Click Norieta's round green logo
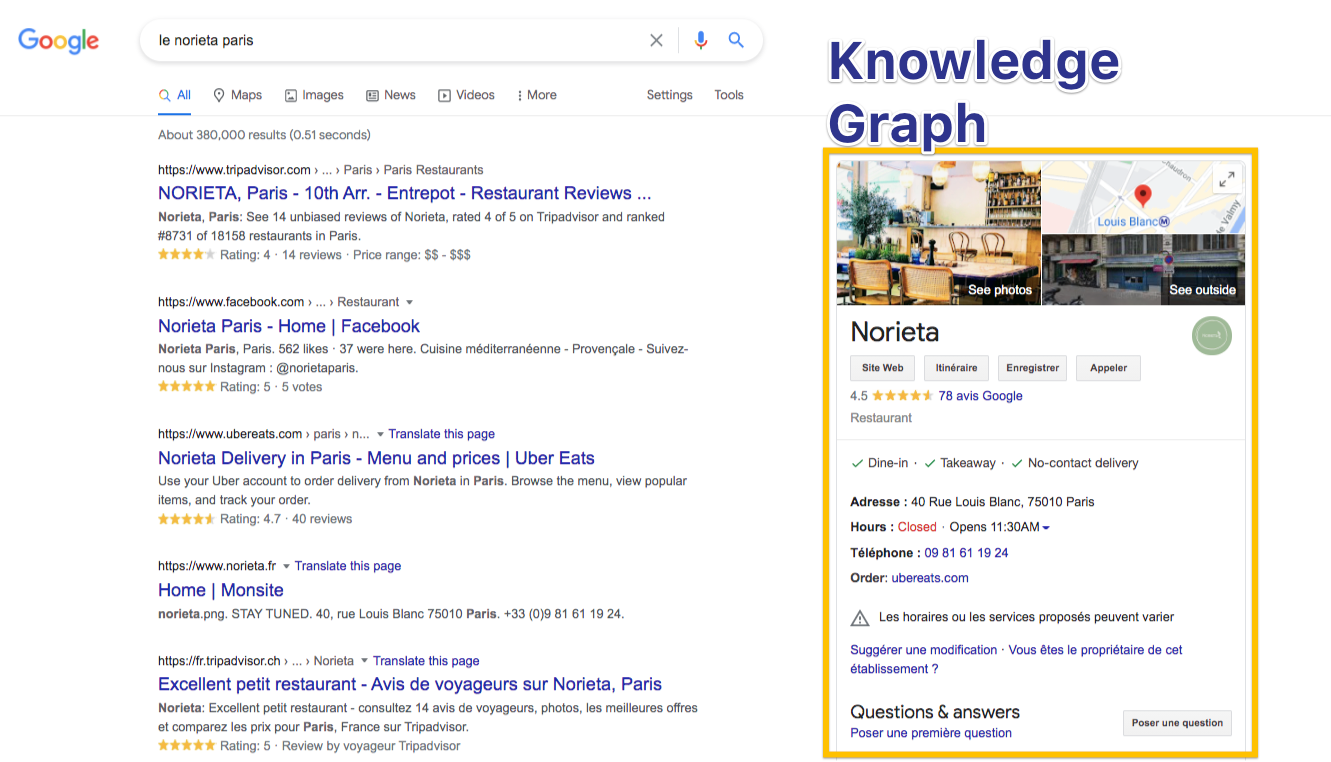The width and height of the screenshot is (1331, 762). coord(1212,335)
